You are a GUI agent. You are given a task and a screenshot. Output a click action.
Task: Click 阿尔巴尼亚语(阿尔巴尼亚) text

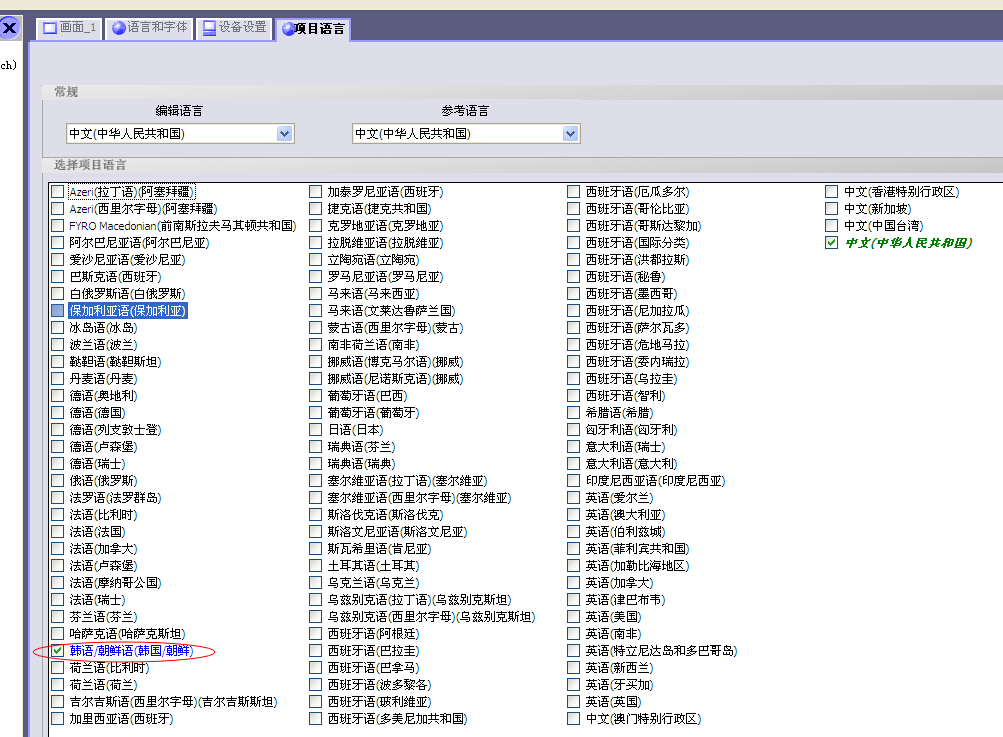click(x=139, y=242)
